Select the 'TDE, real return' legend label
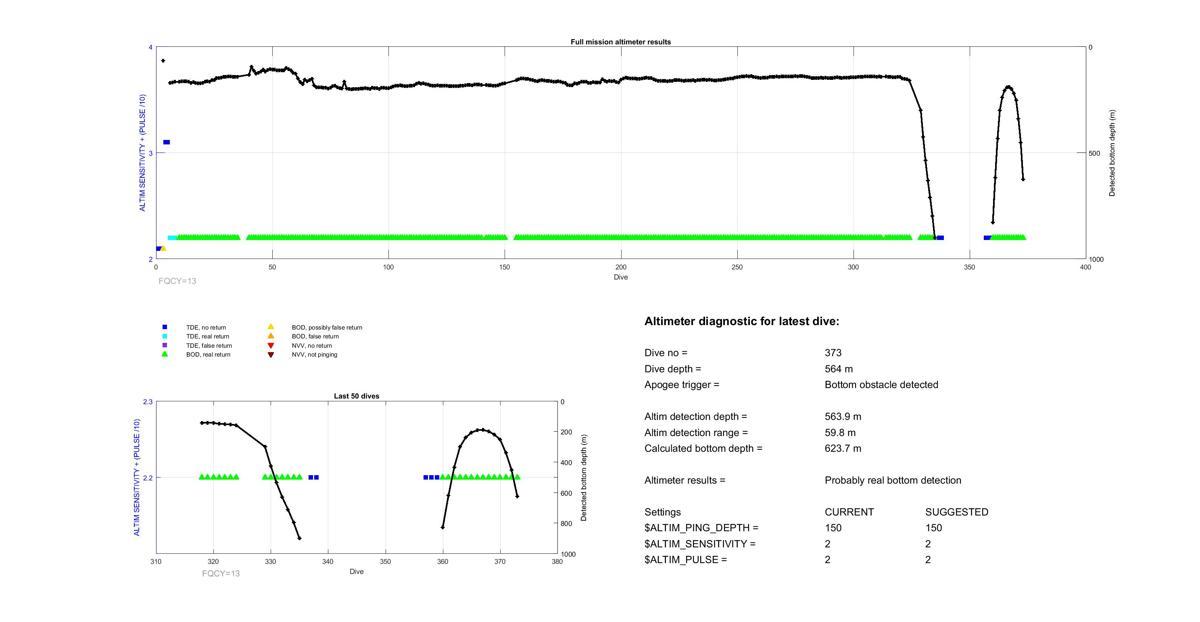This screenshot has height=622, width=1200. tap(208, 336)
